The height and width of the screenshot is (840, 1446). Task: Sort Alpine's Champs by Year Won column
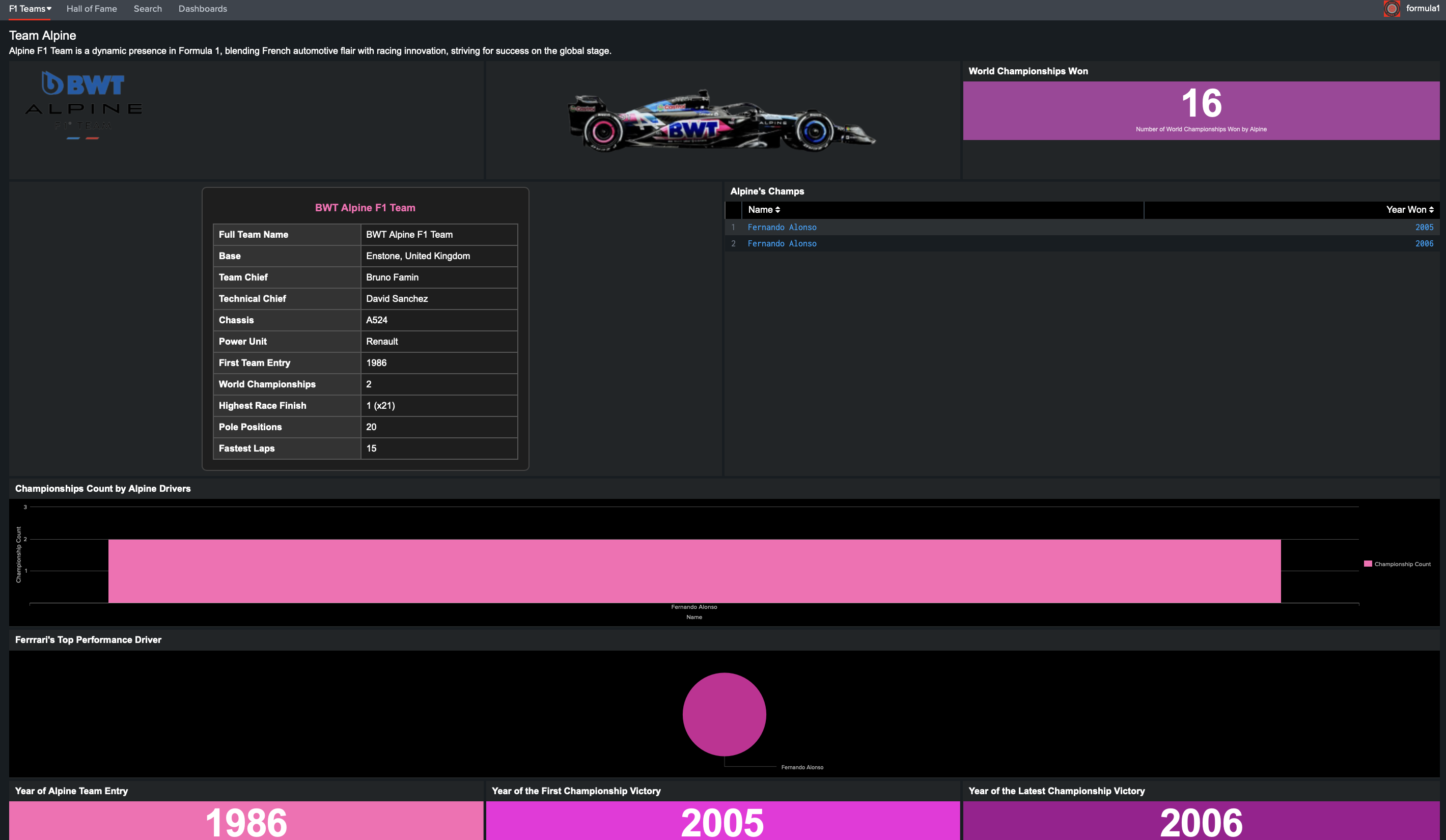[x=1409, y=210]
